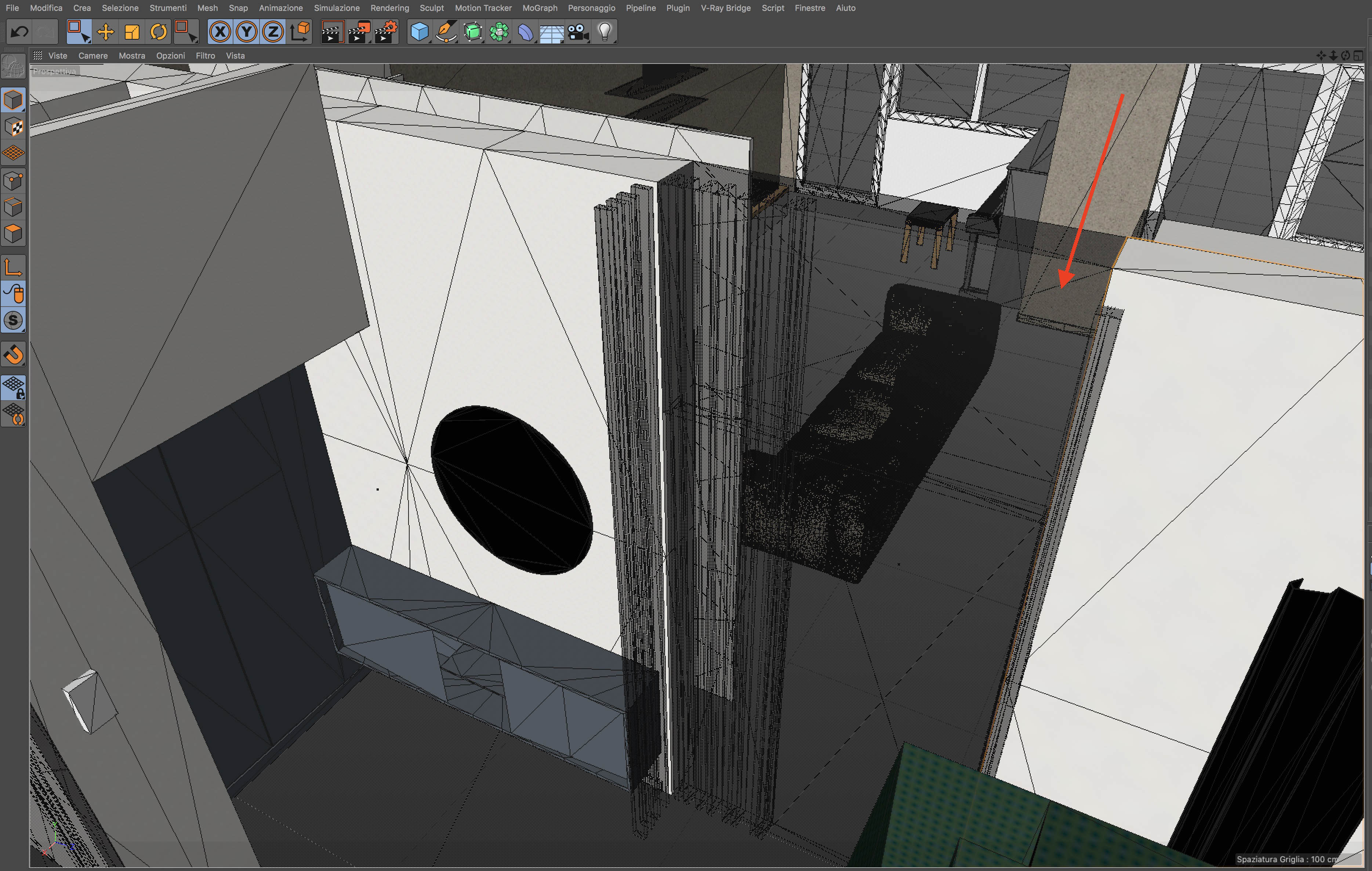The image size is (1372, 871).
Task: Toggle Y axis lock
Action: click(247, 32)
